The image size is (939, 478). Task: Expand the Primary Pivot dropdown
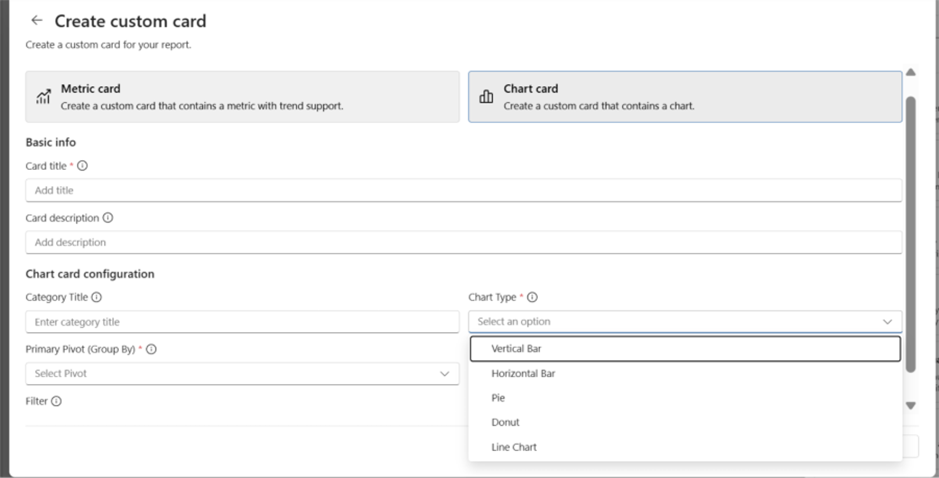click(x=242, y=374)
